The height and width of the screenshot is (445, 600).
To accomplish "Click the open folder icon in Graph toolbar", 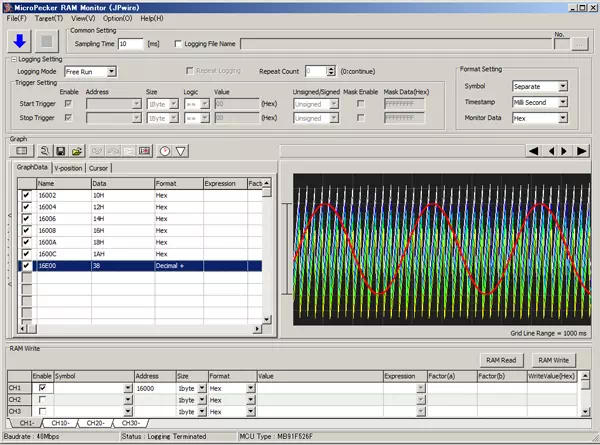I will tap(76, 150).
